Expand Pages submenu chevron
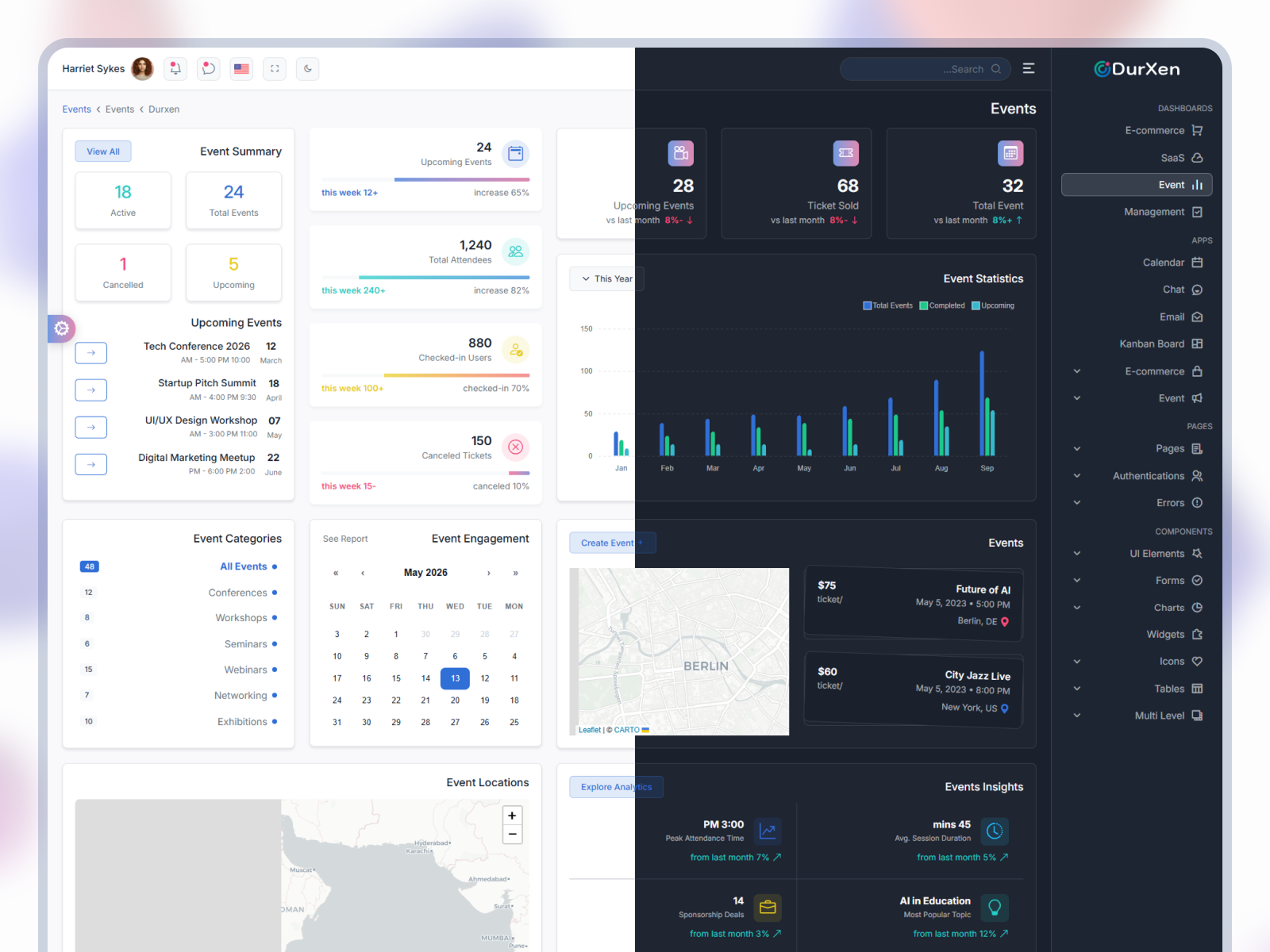The height and width of the screenshot is (952, 1270). click(x=1077, y=449)
